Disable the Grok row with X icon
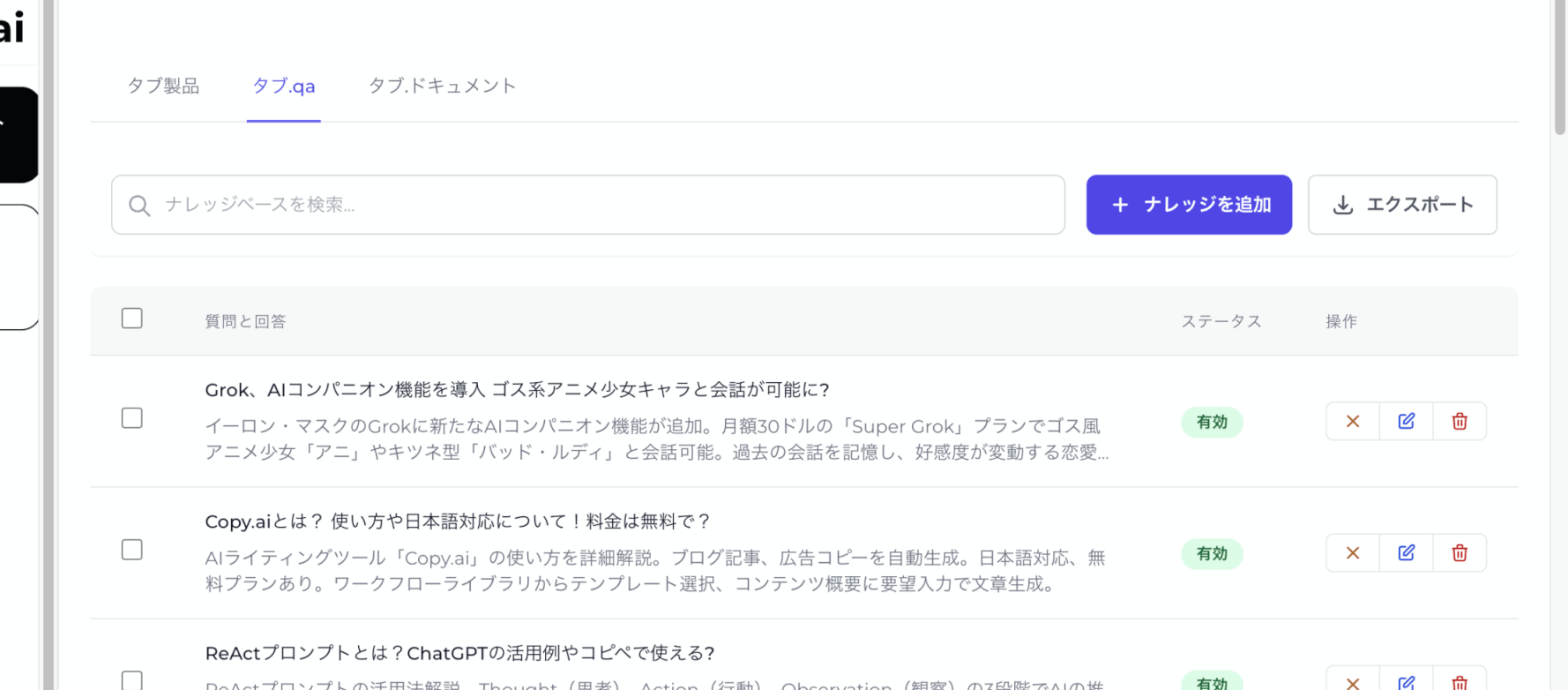The width and height of the screenshot is (1568, 690). point(1353,422)
